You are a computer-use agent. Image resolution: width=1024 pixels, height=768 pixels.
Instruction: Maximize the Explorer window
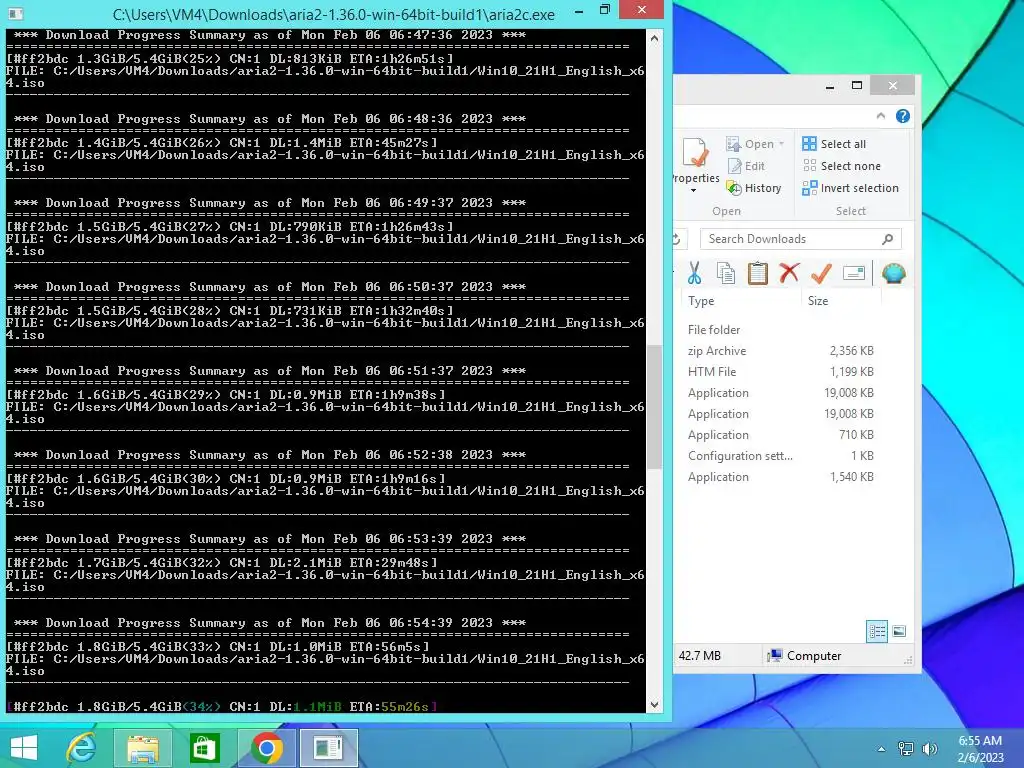coord(857,86)
